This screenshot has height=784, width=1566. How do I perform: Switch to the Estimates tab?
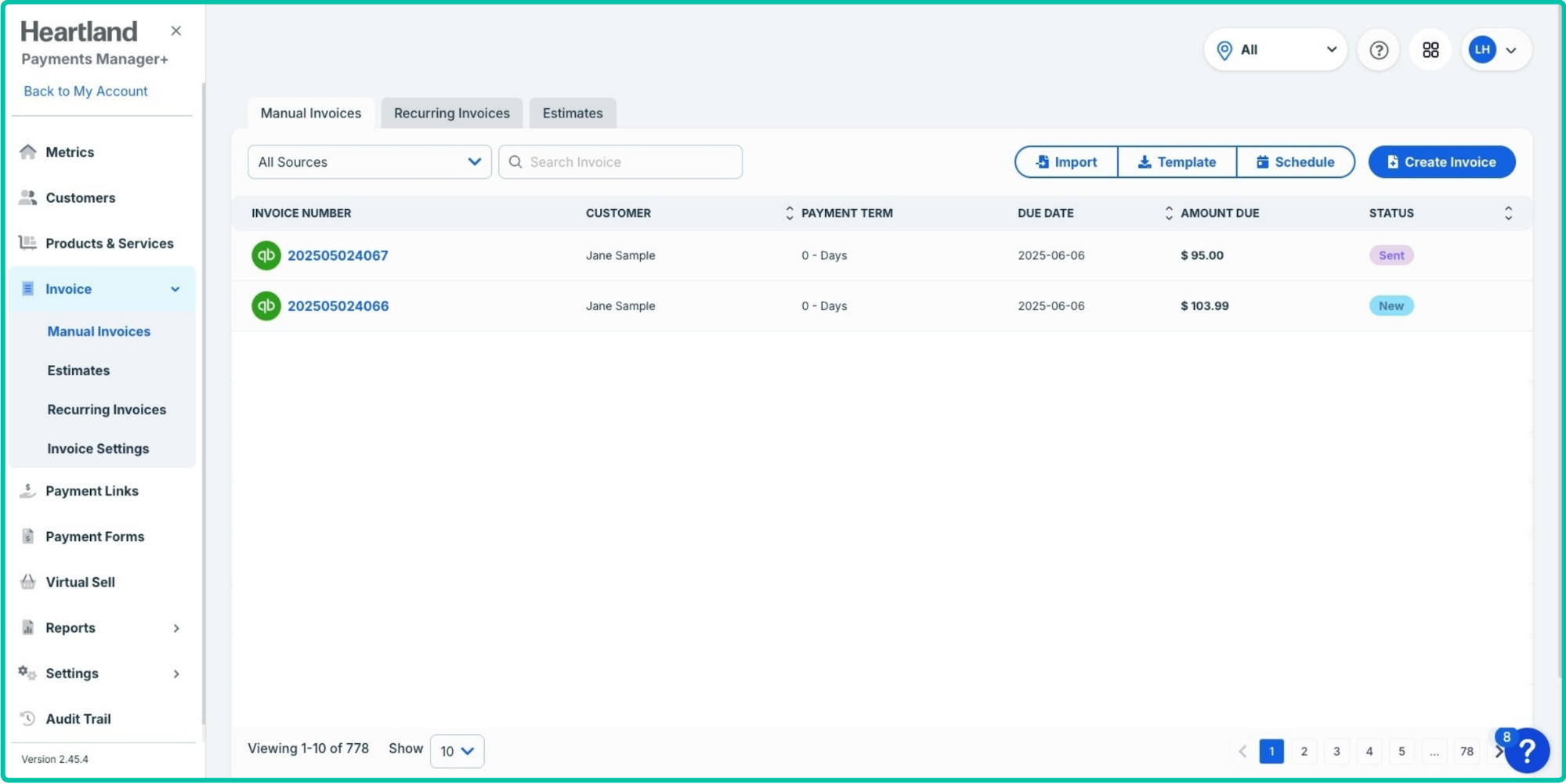pos(573,114)
